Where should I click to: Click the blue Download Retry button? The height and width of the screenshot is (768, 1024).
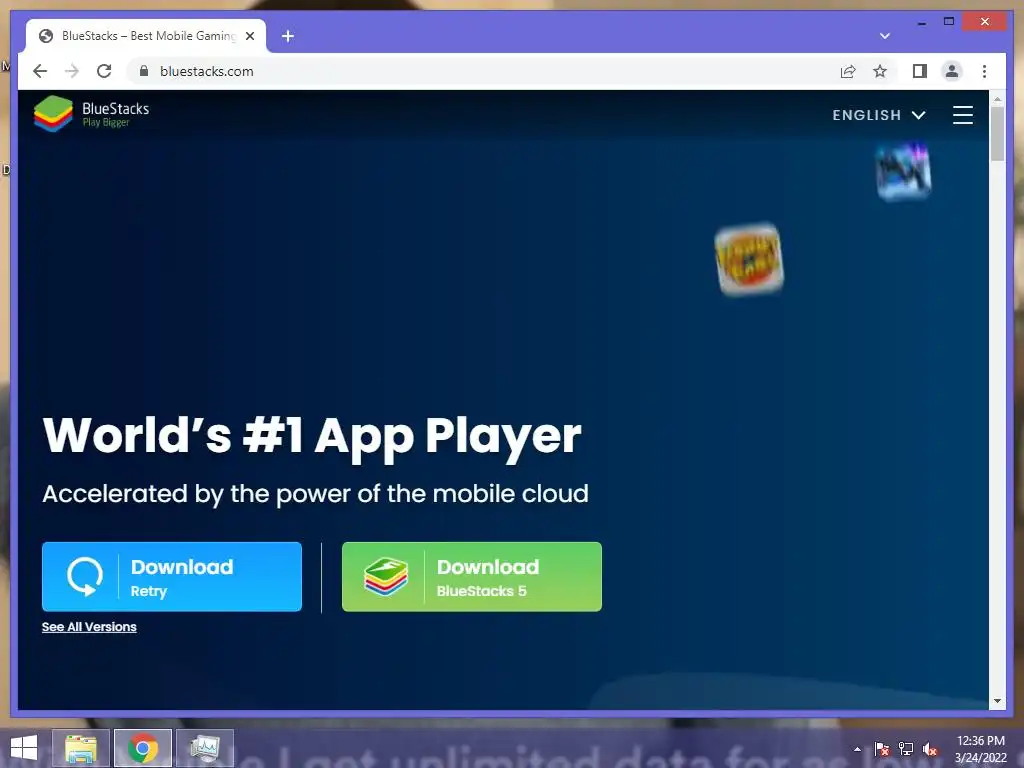click(172, 577)
